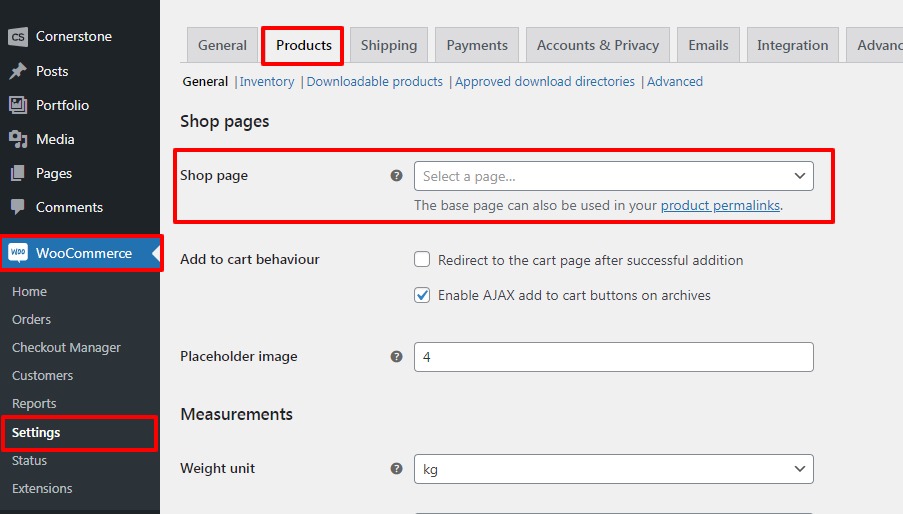Open Downloadable products subsection
Screen dimensions: 903x514
click(x=374, y=82)
